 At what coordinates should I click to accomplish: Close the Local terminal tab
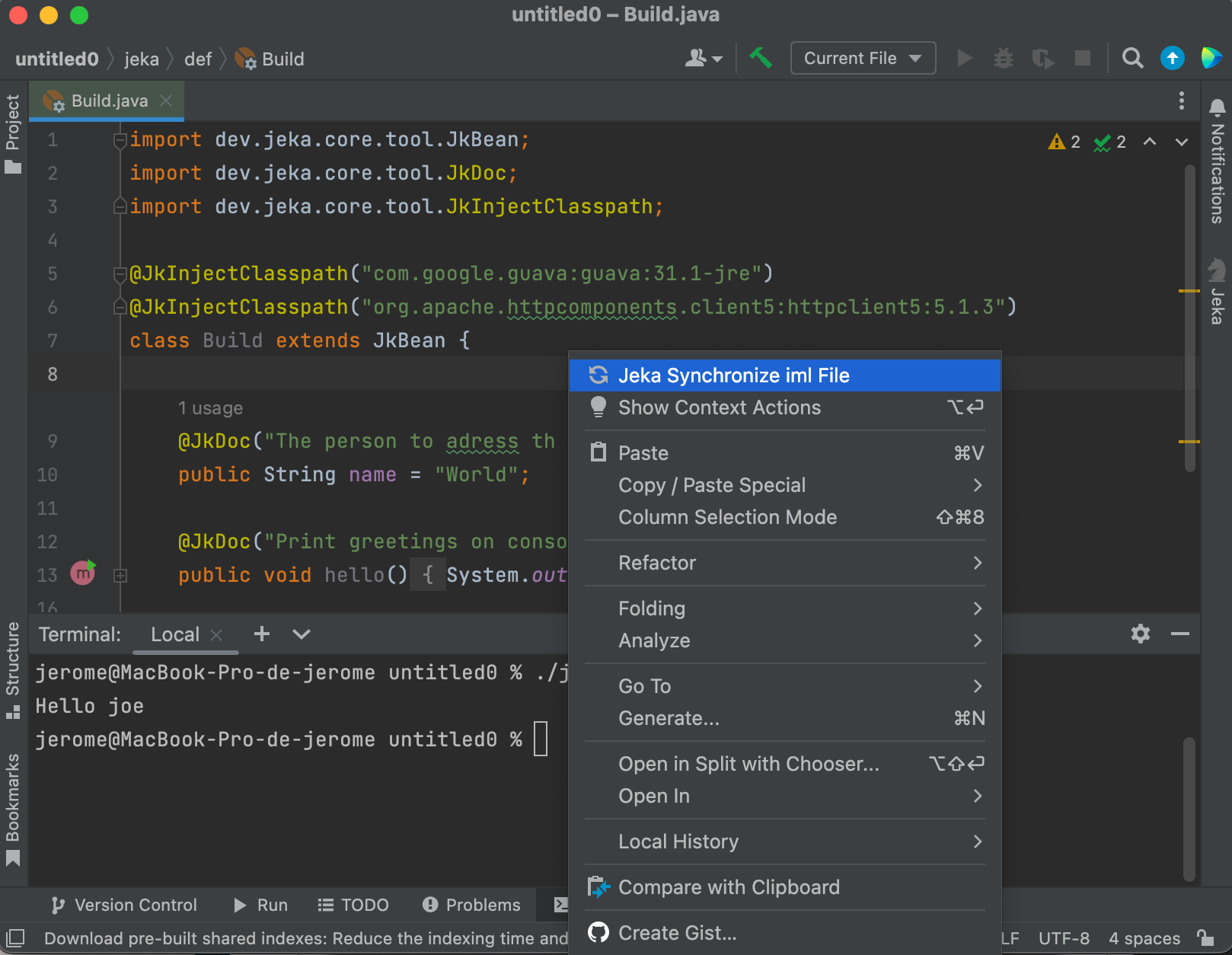coord(216,634)
